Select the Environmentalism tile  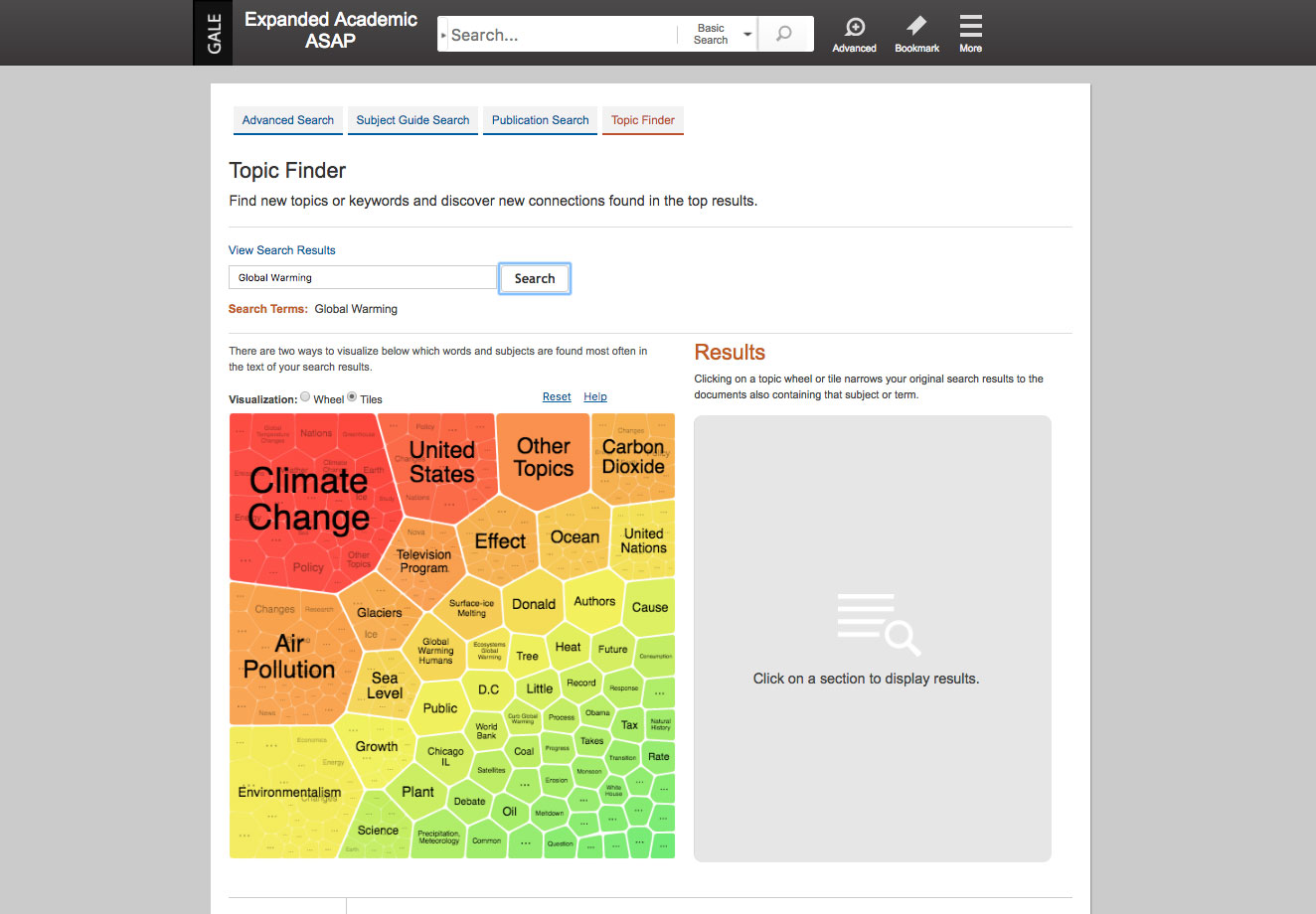click(289, 792)
